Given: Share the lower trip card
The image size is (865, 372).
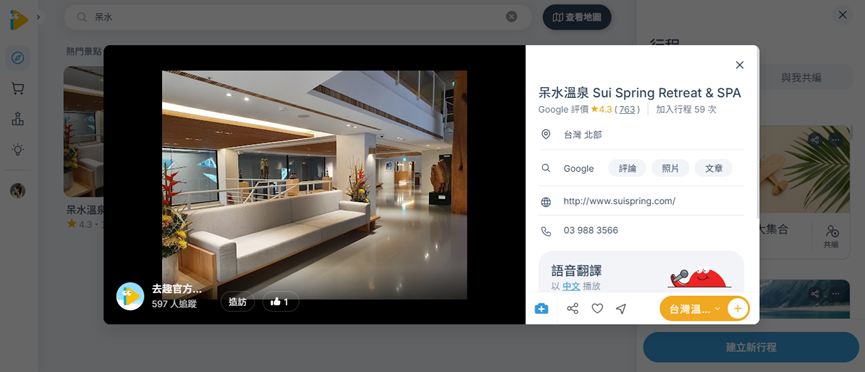Looking at the screenshot, I should [816, 294].
